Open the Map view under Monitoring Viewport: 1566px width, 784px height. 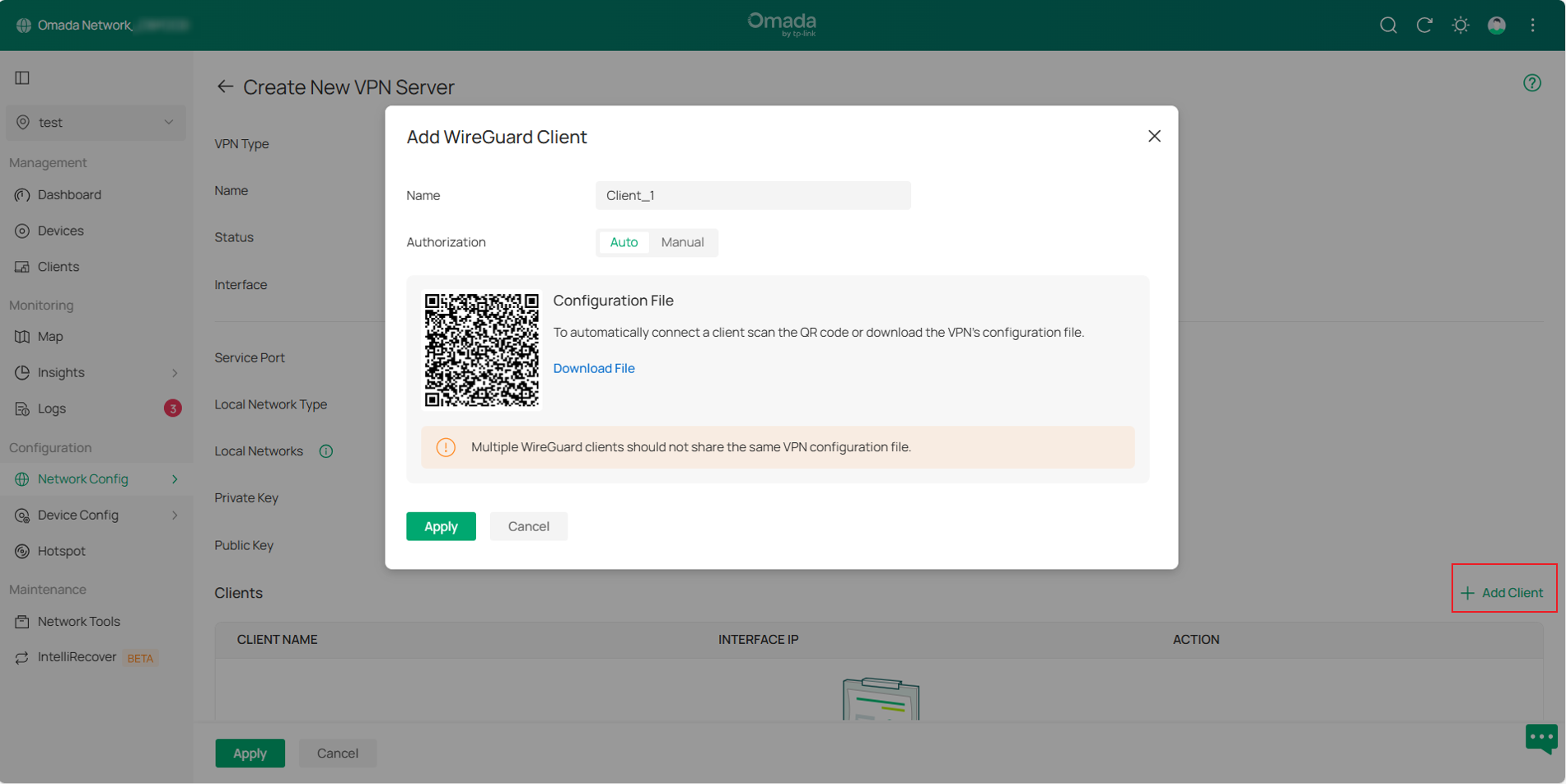(x=51, y=336)
